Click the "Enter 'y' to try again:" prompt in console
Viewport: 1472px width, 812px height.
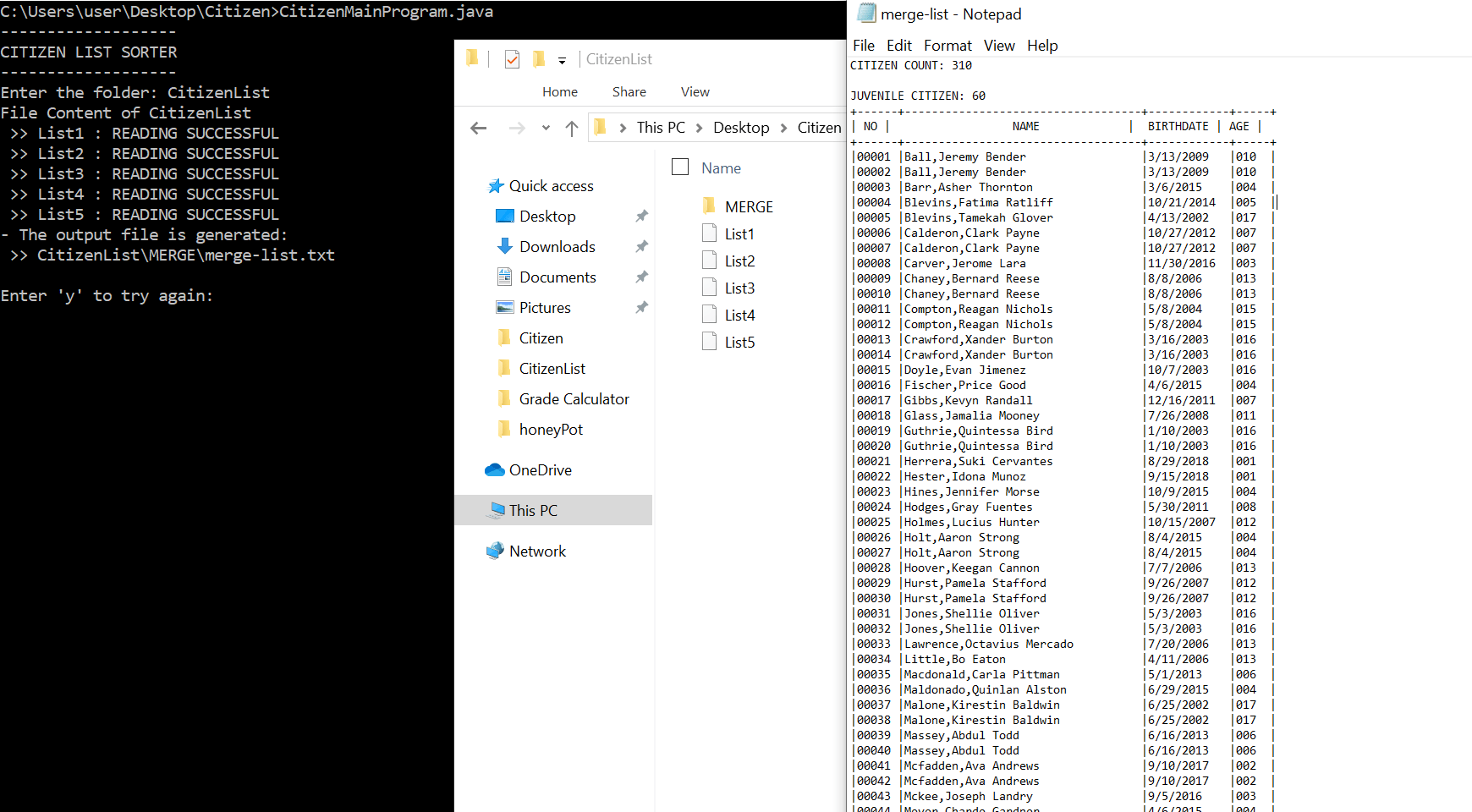click(107, 296)
